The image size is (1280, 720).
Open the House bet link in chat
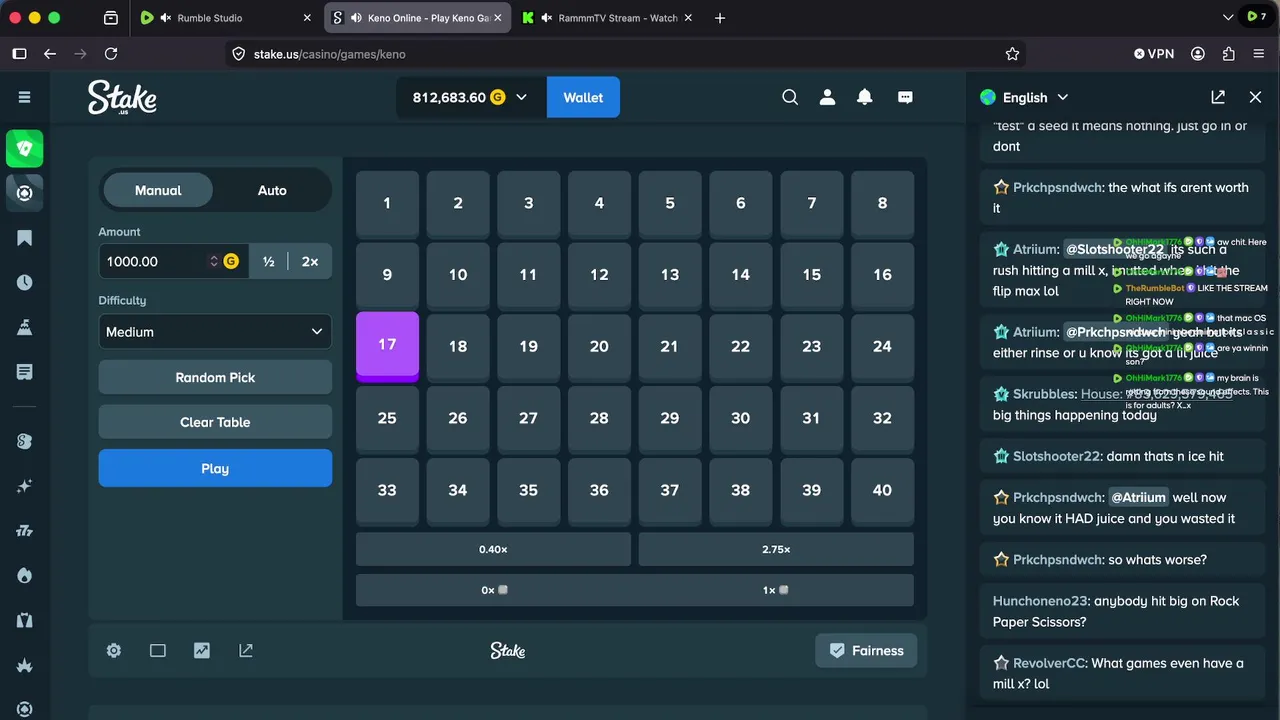point(1156,394)
